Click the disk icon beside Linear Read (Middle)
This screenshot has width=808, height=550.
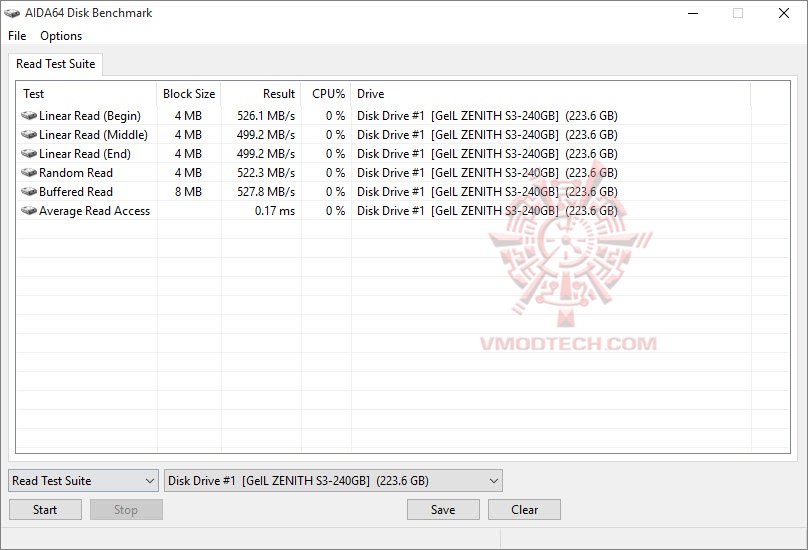point(29,135)
